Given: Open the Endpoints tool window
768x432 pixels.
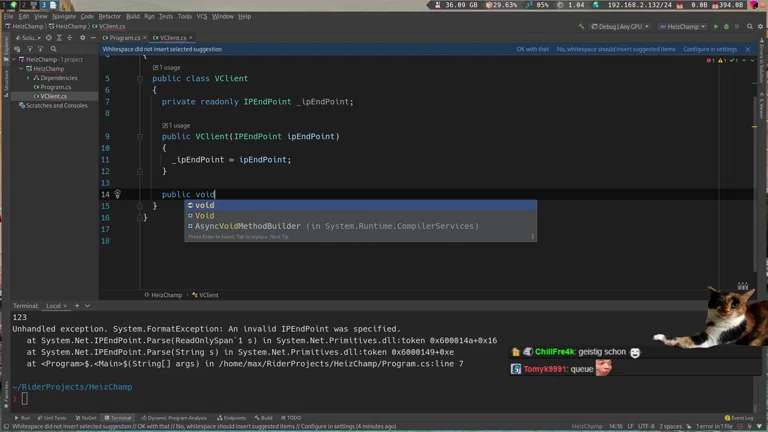Looking at the screenshot, I should 232,418.
